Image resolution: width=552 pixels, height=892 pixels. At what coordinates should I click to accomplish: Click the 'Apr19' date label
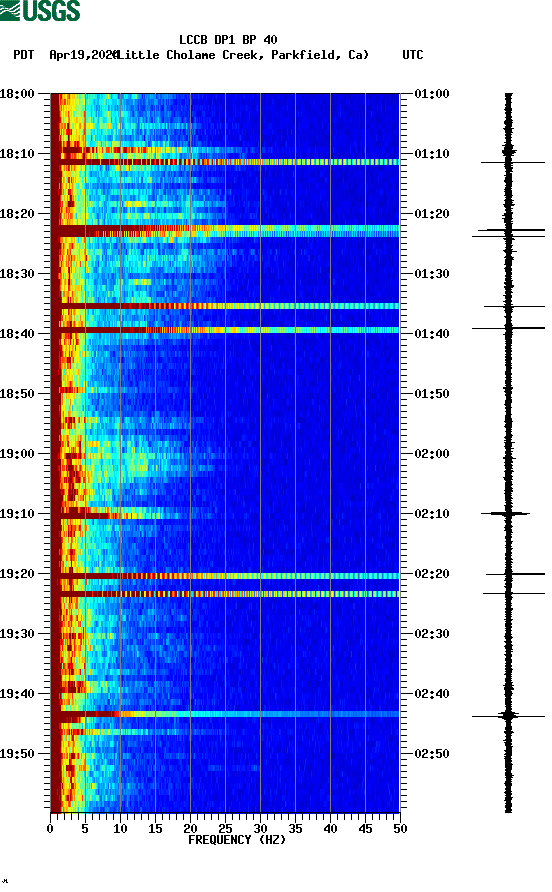67,55
